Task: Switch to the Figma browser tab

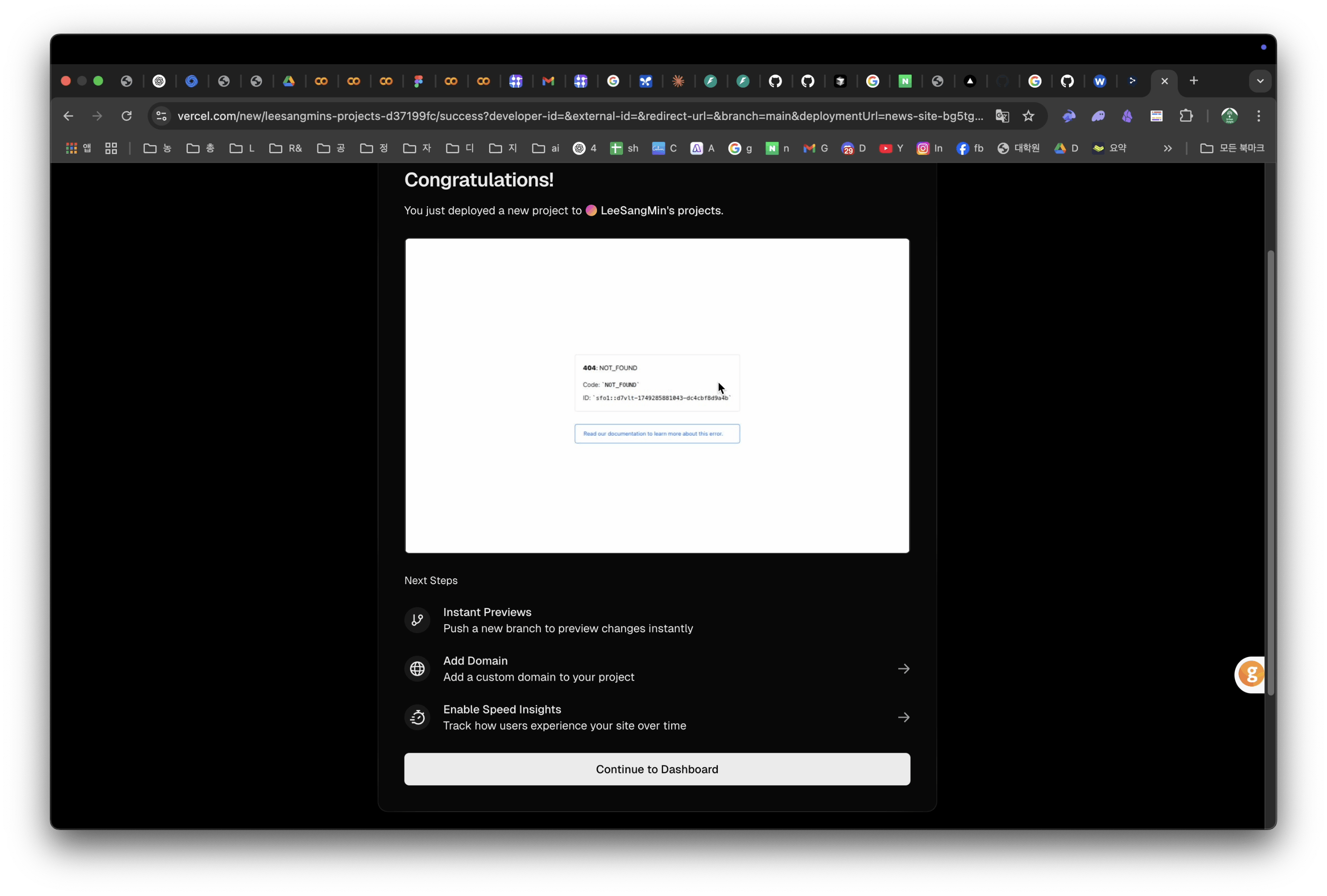Action: 419,81
